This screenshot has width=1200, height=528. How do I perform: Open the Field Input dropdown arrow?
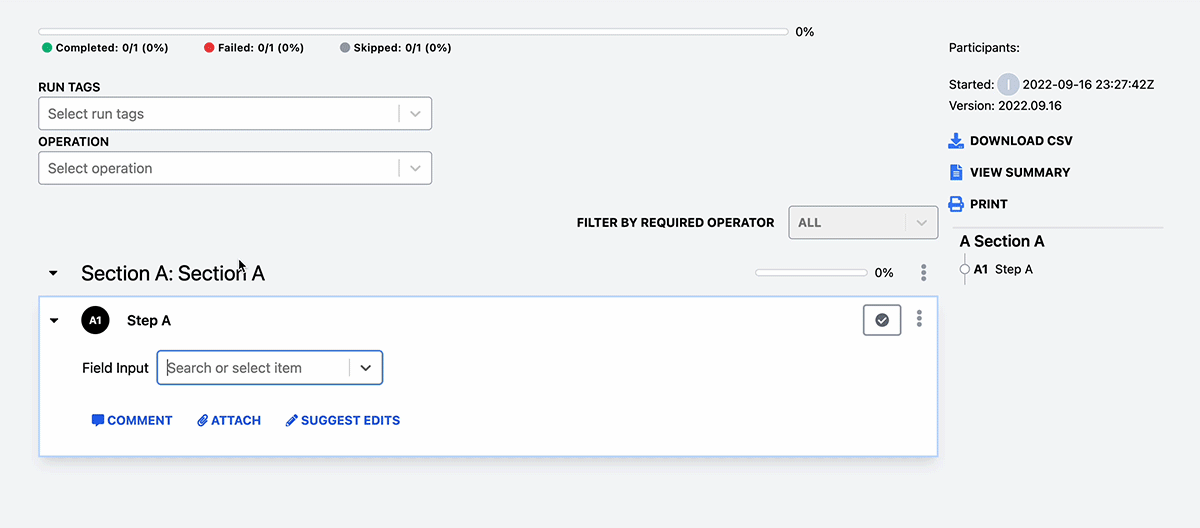pyautogui.click(x=366, y=368)
